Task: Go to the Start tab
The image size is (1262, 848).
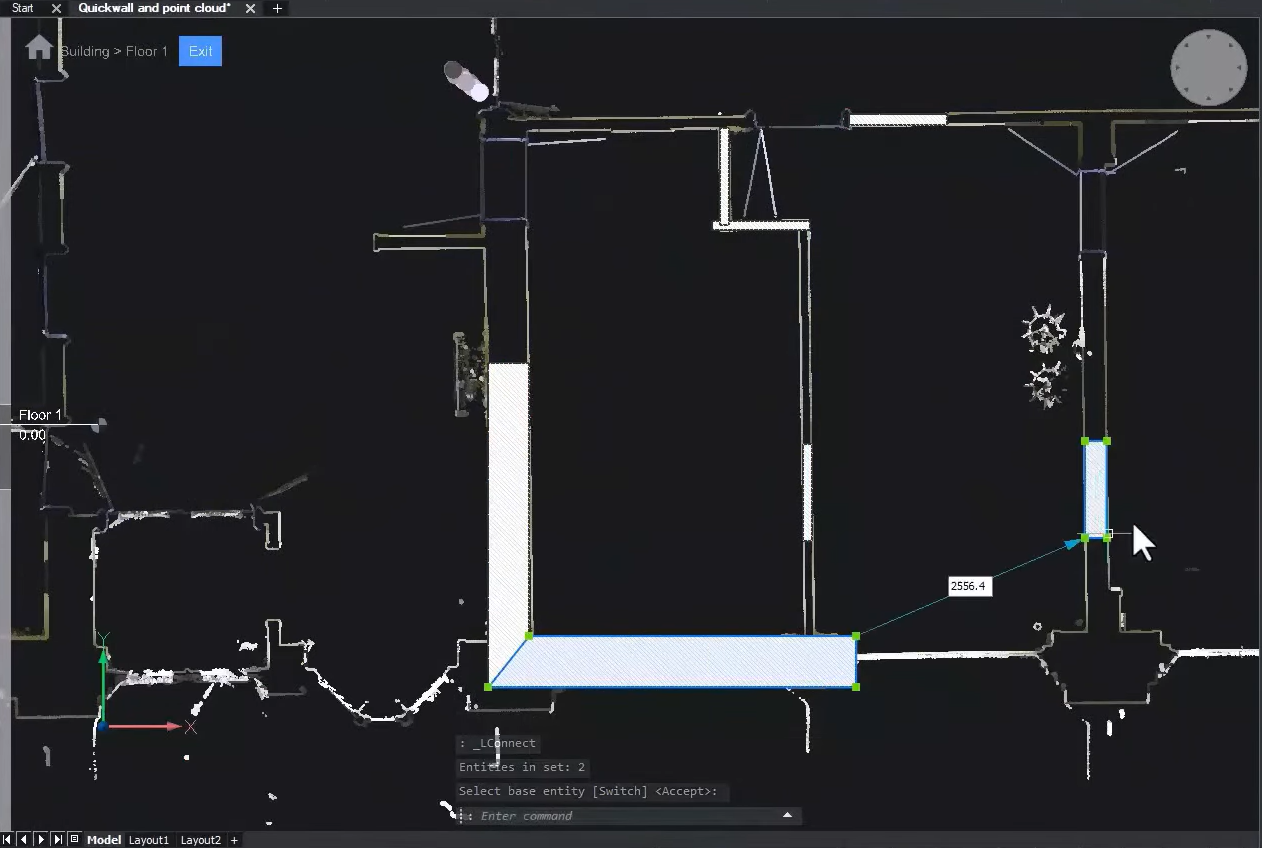Action: coord(22,8)
